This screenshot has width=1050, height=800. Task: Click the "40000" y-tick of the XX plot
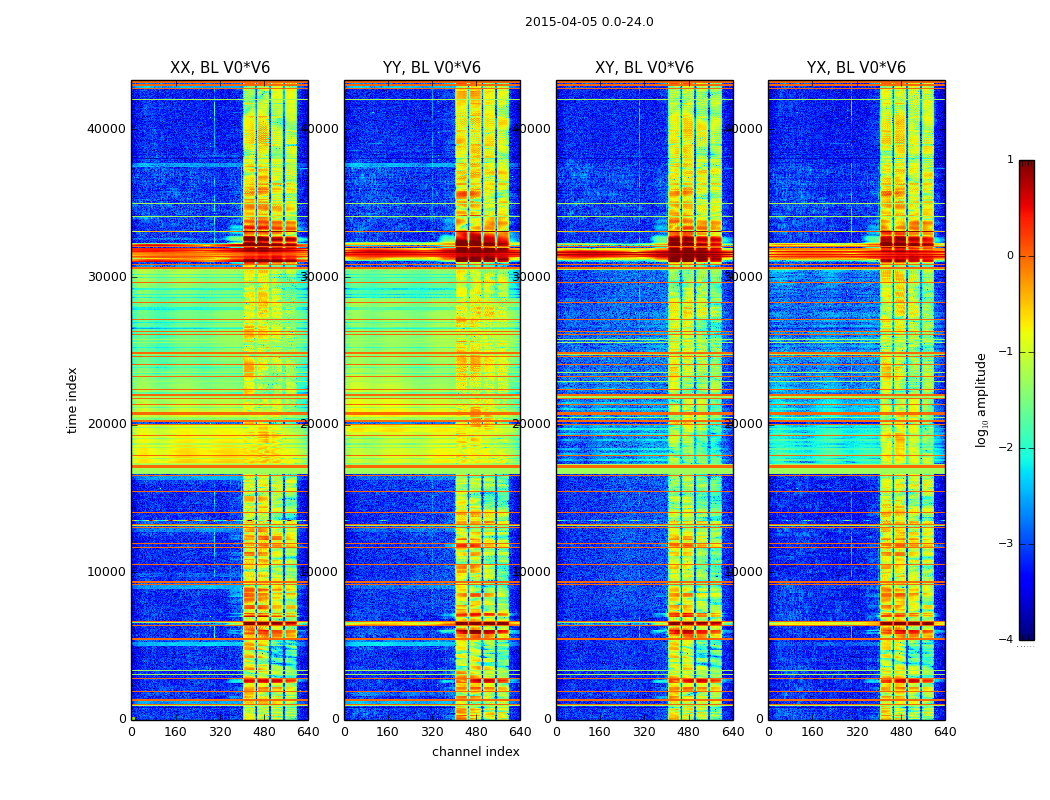[x=106, y=128]
